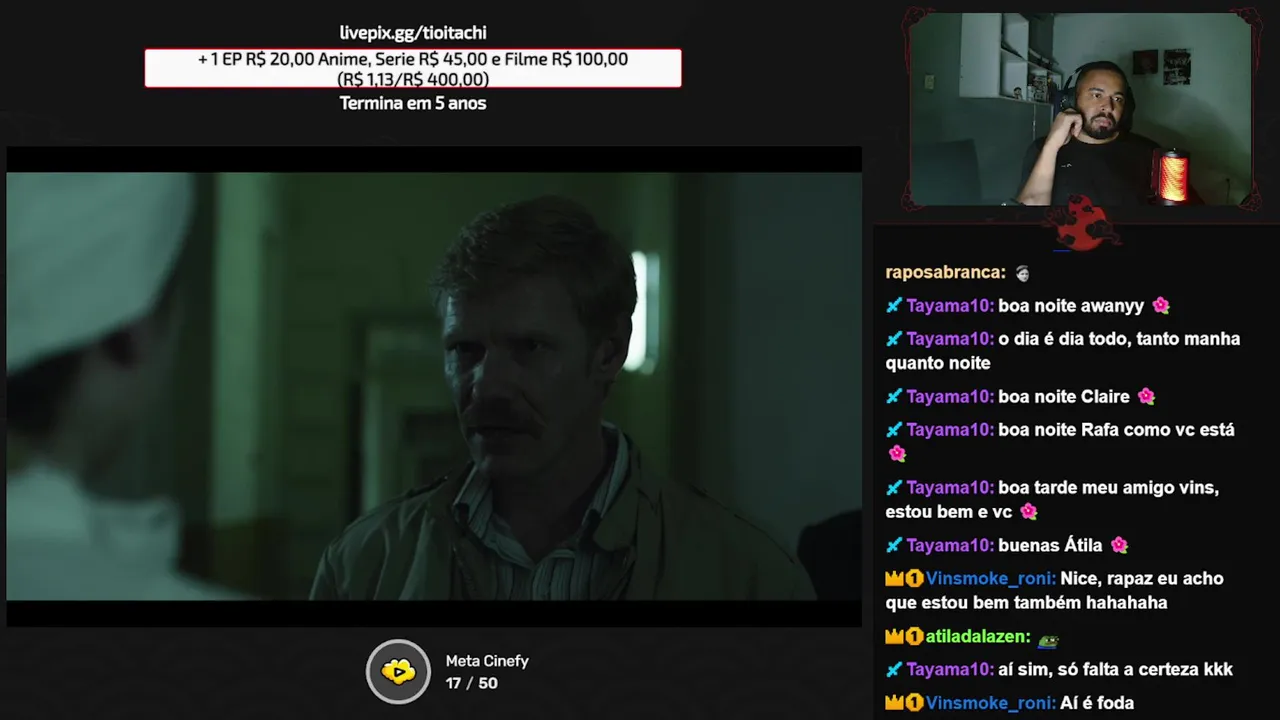1280x720 pixels.
Task: Click the number 1 badge beside atiladalazen
Action: point(914,637)
